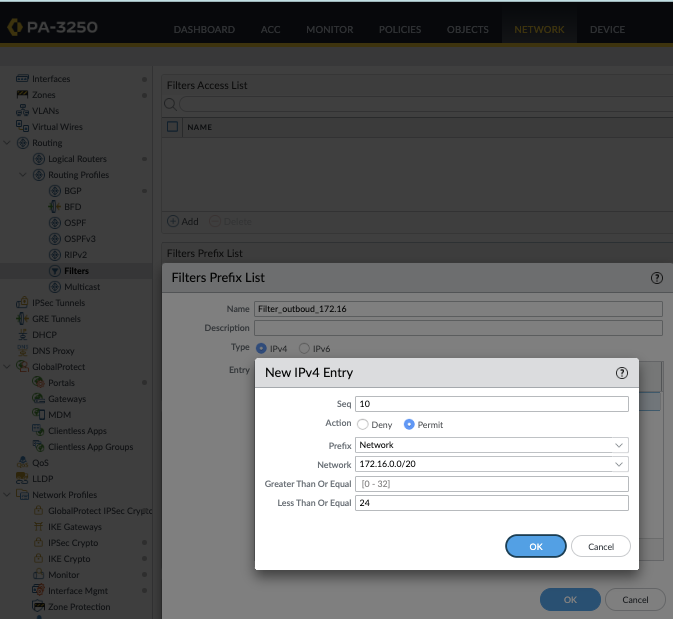Click the QoS icon

click(22, 462)
